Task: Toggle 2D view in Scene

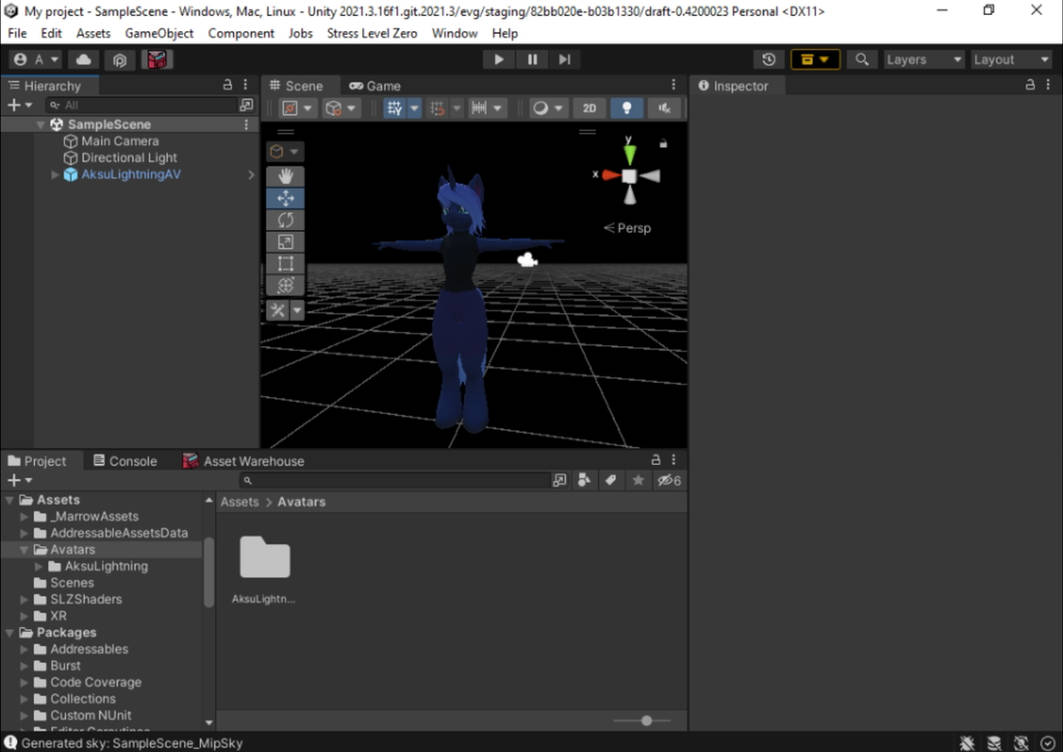Action: (589, 108)
